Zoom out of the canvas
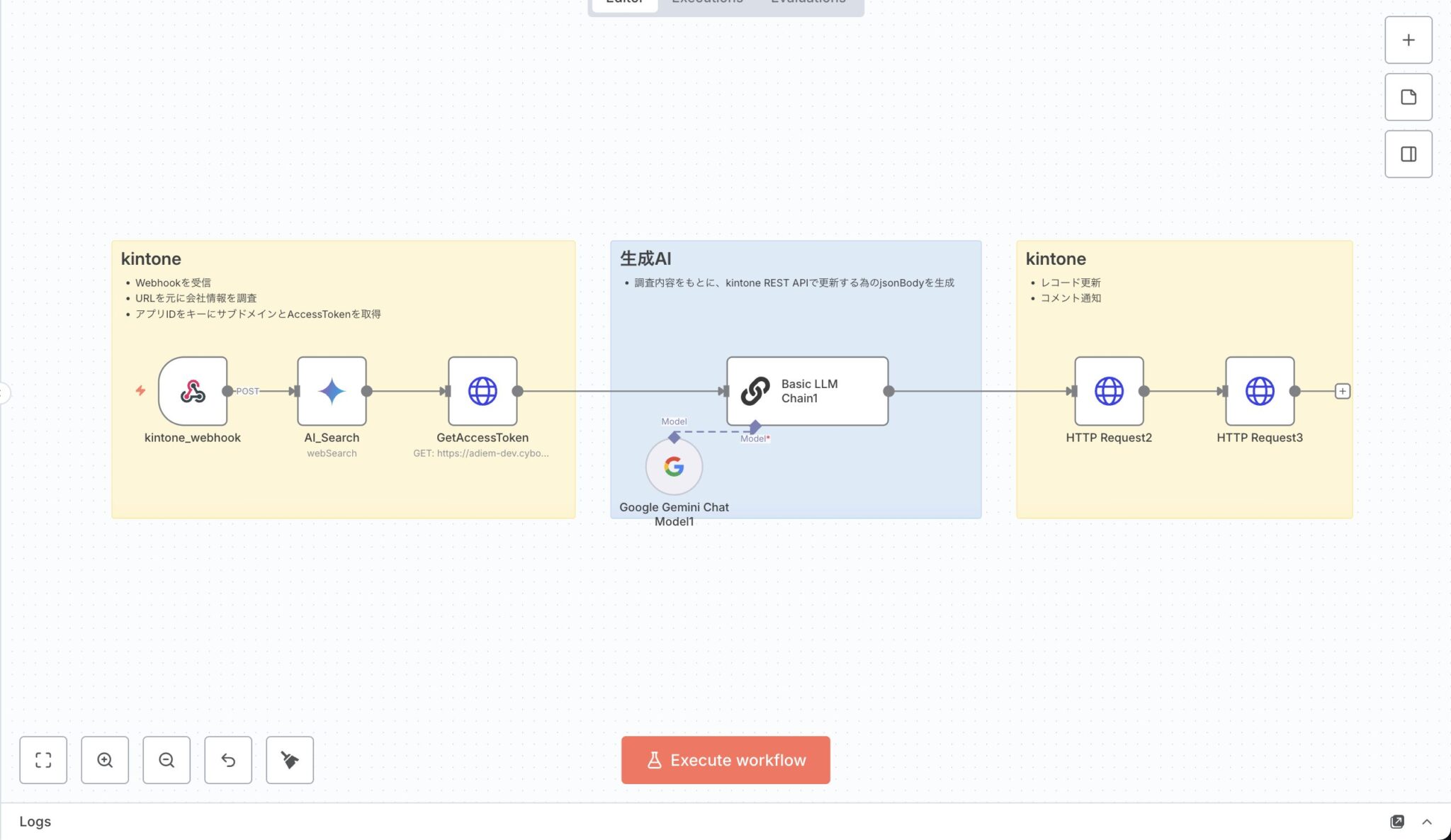1451x840 pixels. [x=166, y=760]
